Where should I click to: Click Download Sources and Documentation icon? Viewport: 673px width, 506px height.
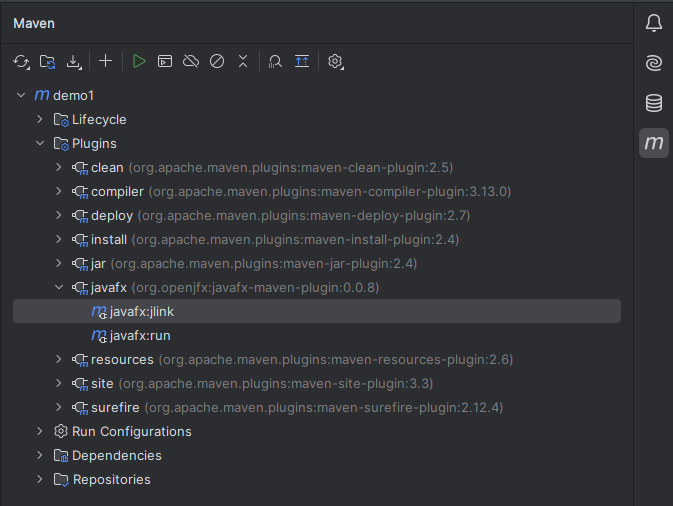[x=74, y=62]
